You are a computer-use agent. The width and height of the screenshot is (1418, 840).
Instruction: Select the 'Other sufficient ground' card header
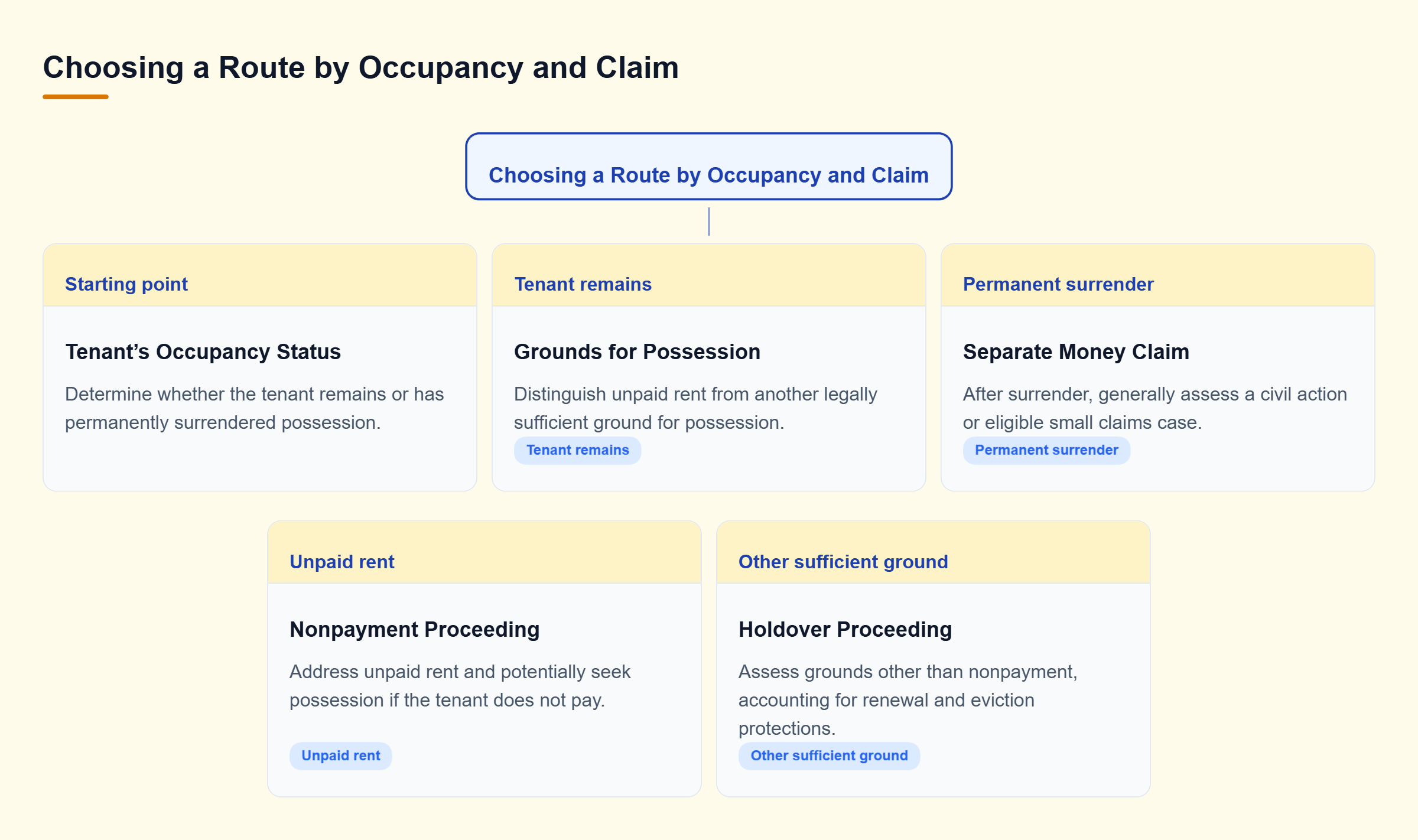(933, 553)
